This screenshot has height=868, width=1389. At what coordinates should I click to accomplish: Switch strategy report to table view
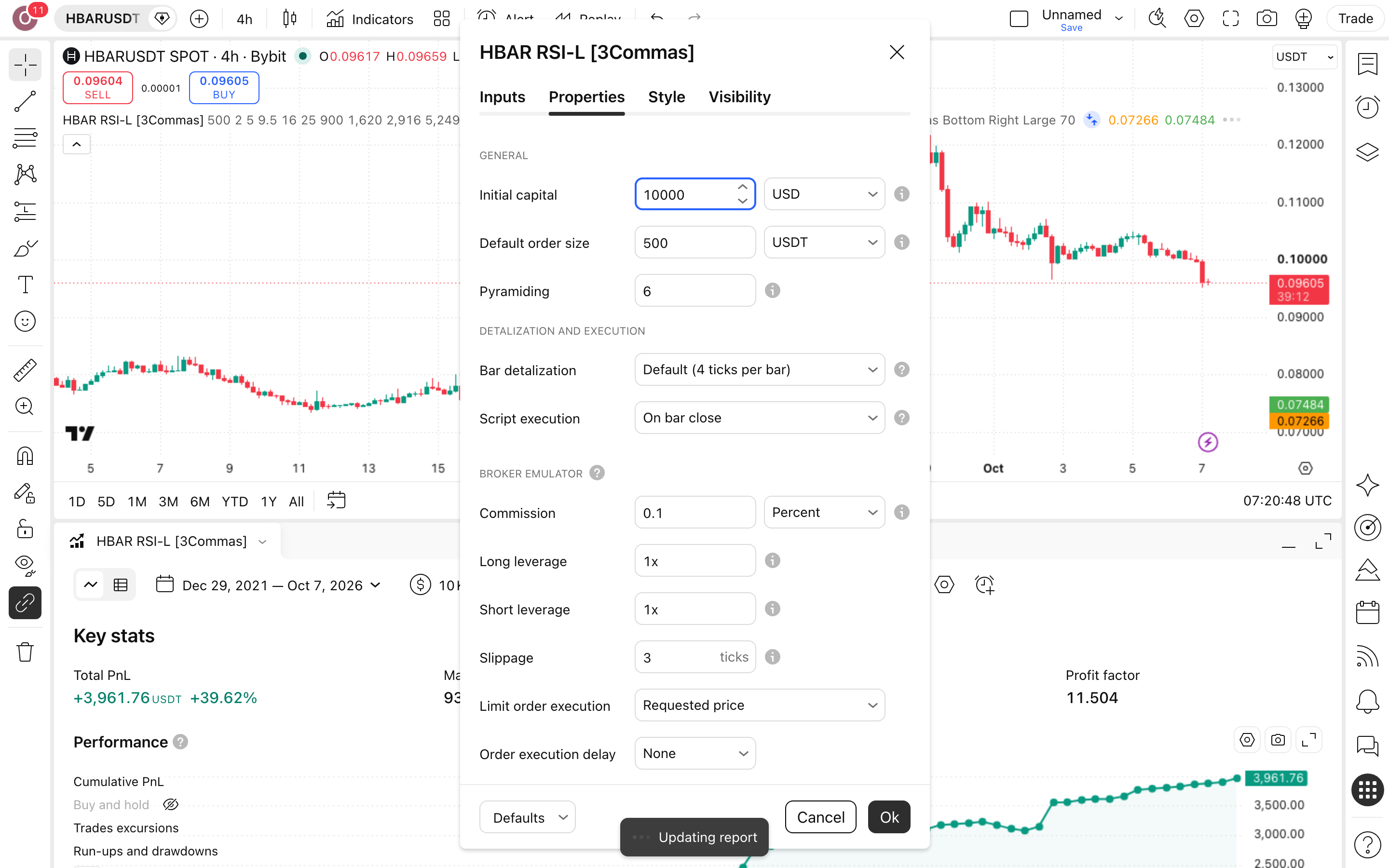click(x=121, y=585)
